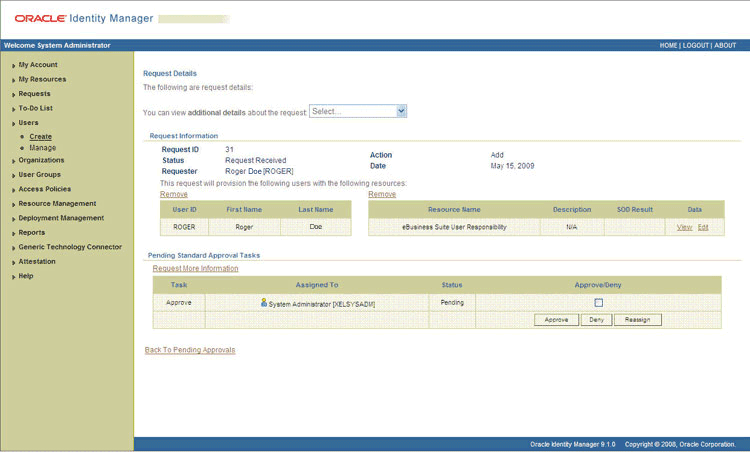Image resolution: width=750 pixels, height=452 pixels.
Task: Click the First Name column header
Action: click(x=244, y=209)
